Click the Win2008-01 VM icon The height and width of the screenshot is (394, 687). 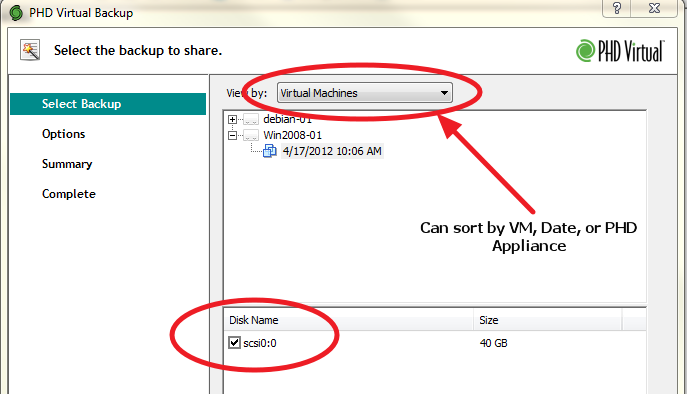tap(251, 135)
